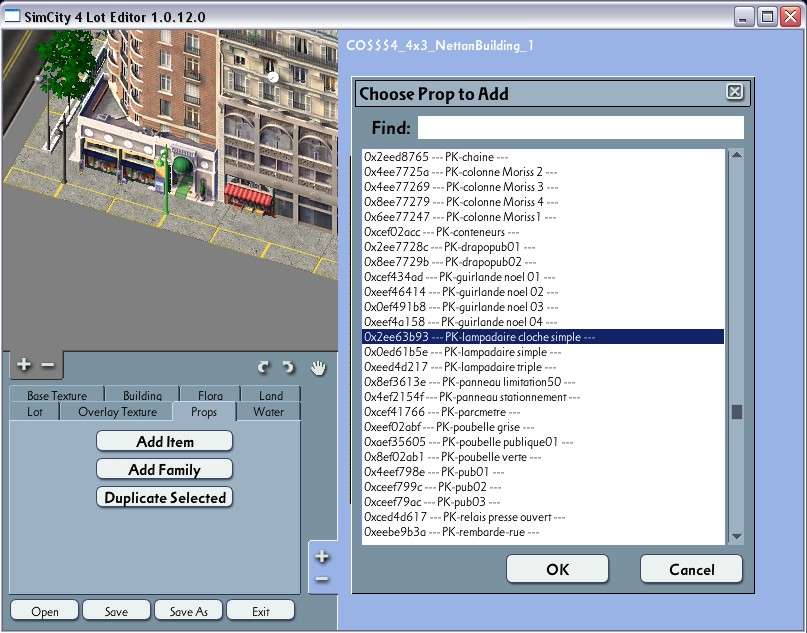Screen dimensions: 807x633
Task: Click the prop list scroll up arrow
Action: tap(737, 155)
